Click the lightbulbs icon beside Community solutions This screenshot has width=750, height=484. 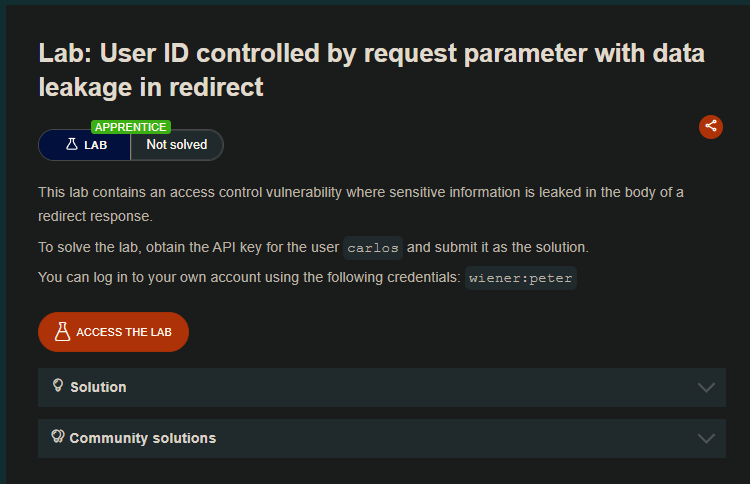click(x=58, y=437)
